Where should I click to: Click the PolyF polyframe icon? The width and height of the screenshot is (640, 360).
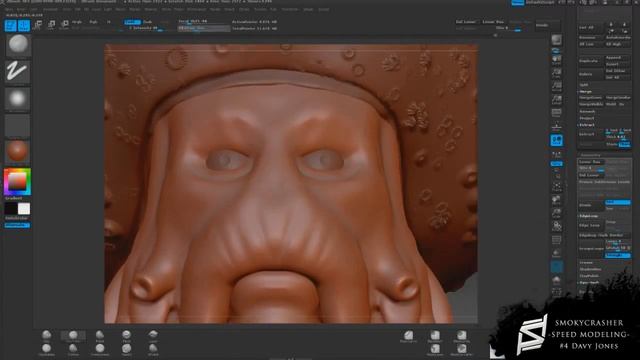click(557, 240)
